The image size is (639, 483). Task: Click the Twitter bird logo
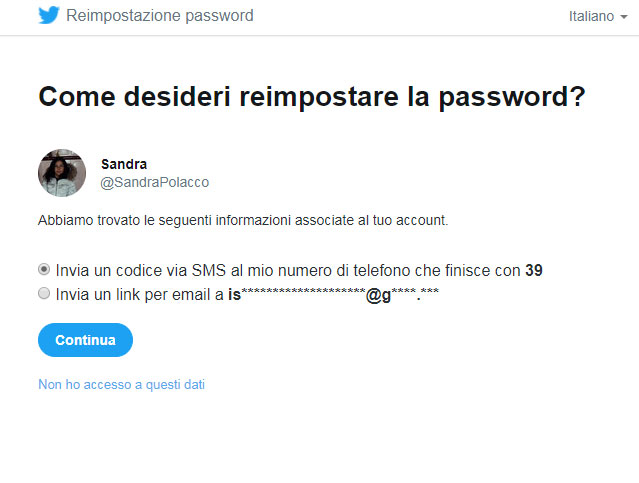[48, 15]
